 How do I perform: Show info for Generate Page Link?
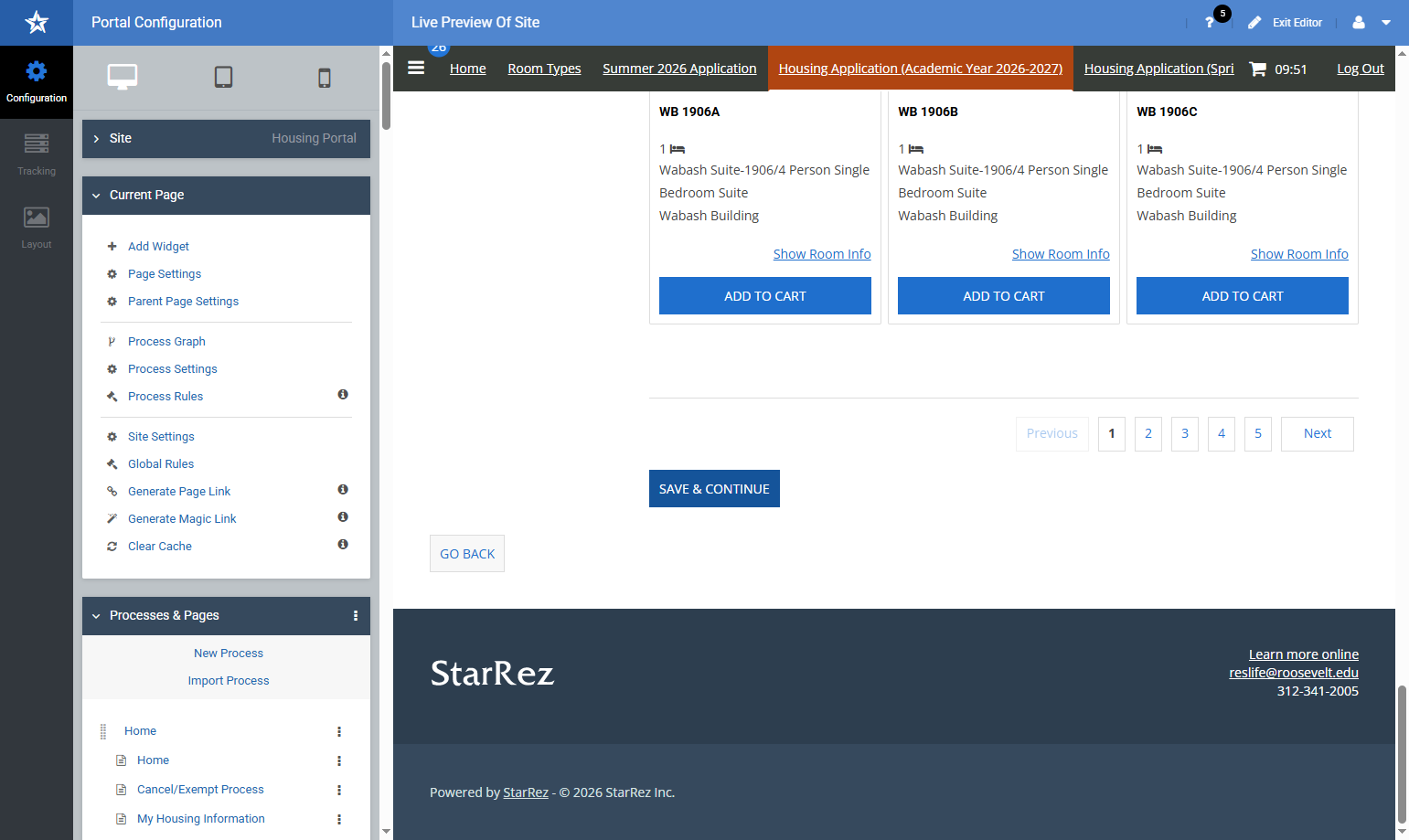(x=343, y=490)
